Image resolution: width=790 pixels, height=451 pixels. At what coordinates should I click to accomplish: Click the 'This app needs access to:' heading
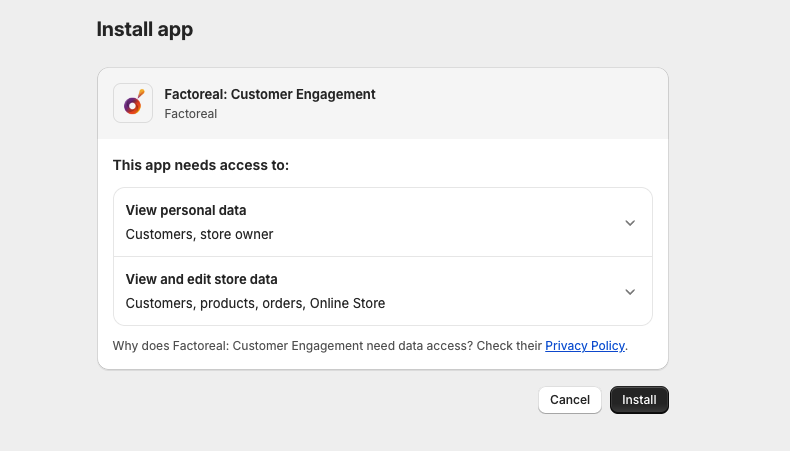201,165
